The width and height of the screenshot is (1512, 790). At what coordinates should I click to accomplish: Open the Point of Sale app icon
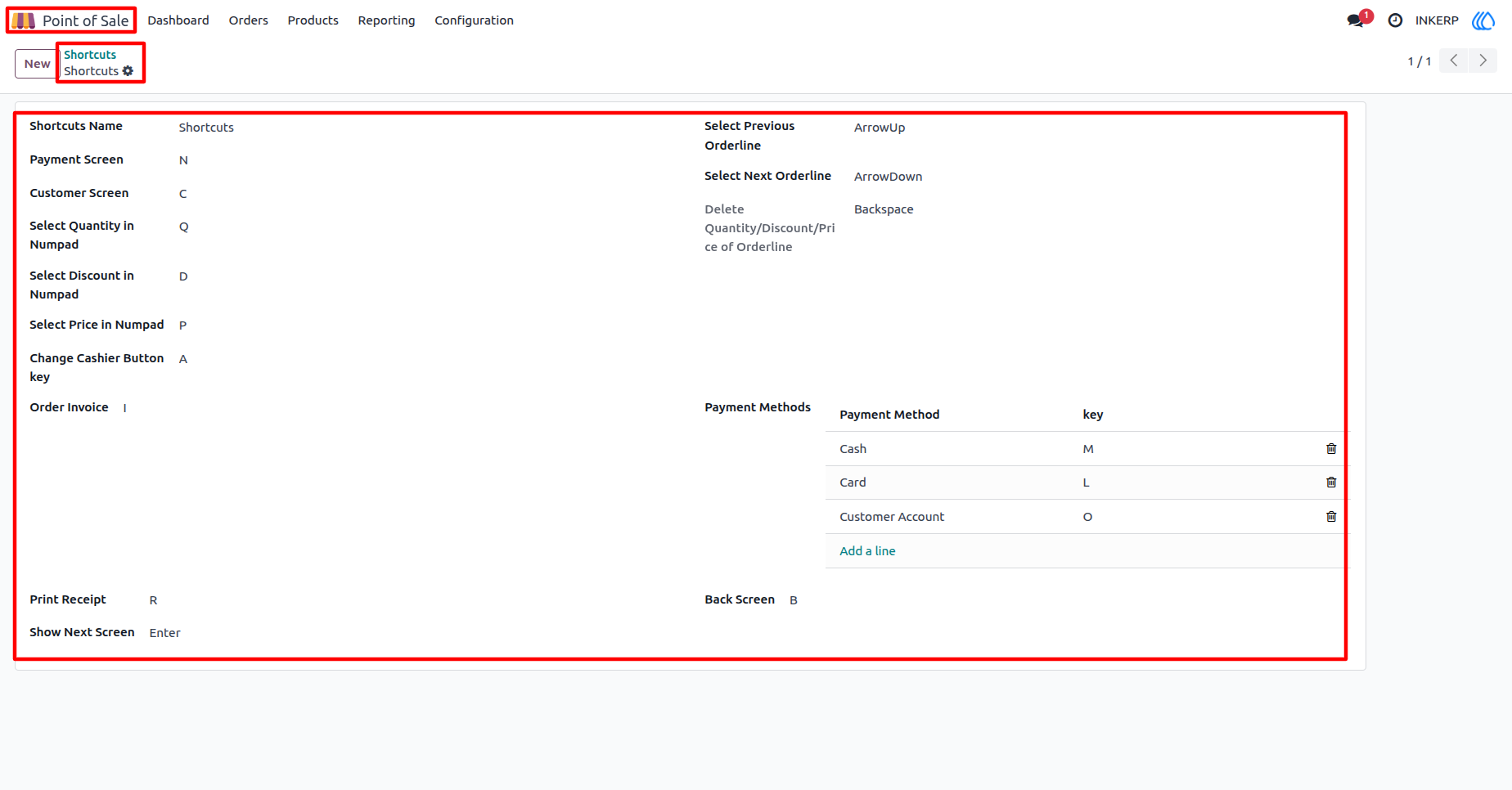pos(23,20)
